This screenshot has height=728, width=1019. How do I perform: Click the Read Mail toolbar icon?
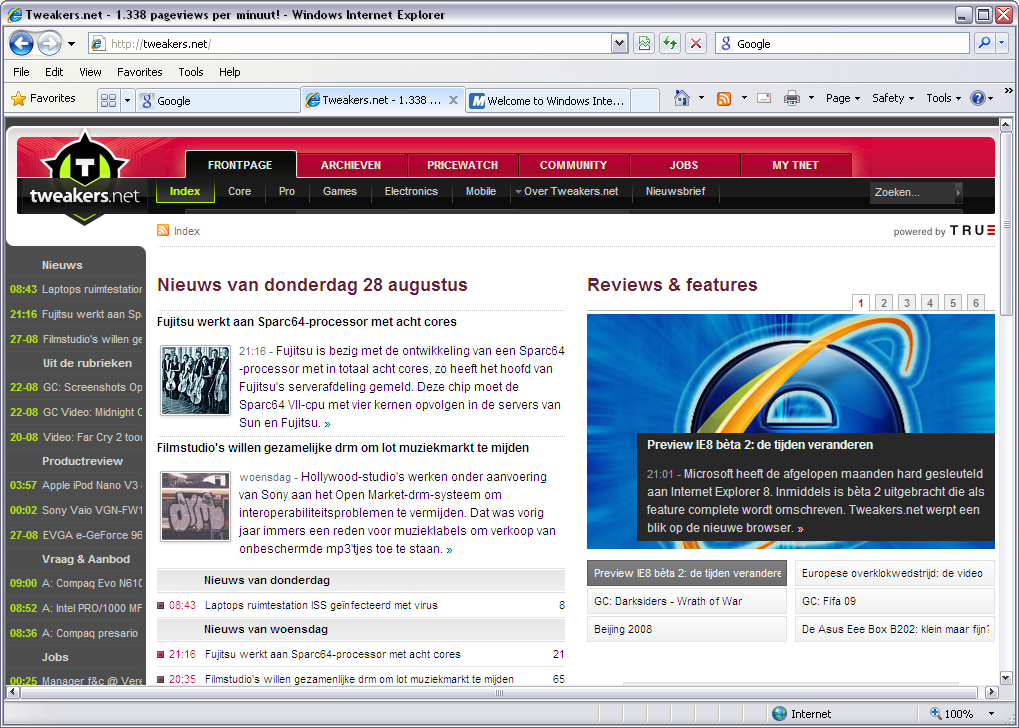(764, 99)
